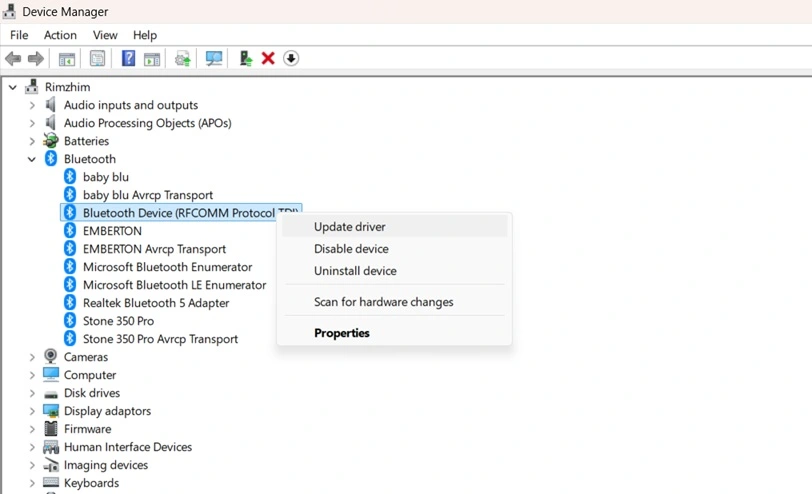Click the Display adaptors label
812x494 pixels.
pos(107,411)
